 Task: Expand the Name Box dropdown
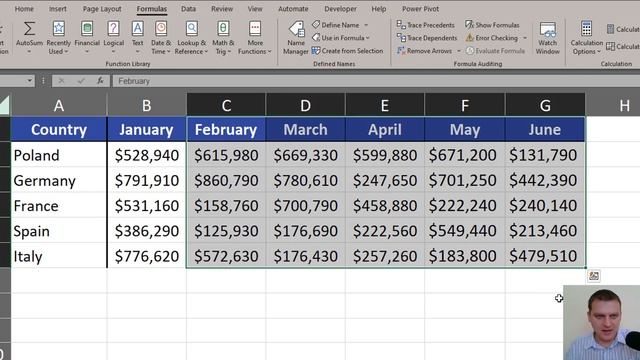pyautogui.click(x=29, y=81)
